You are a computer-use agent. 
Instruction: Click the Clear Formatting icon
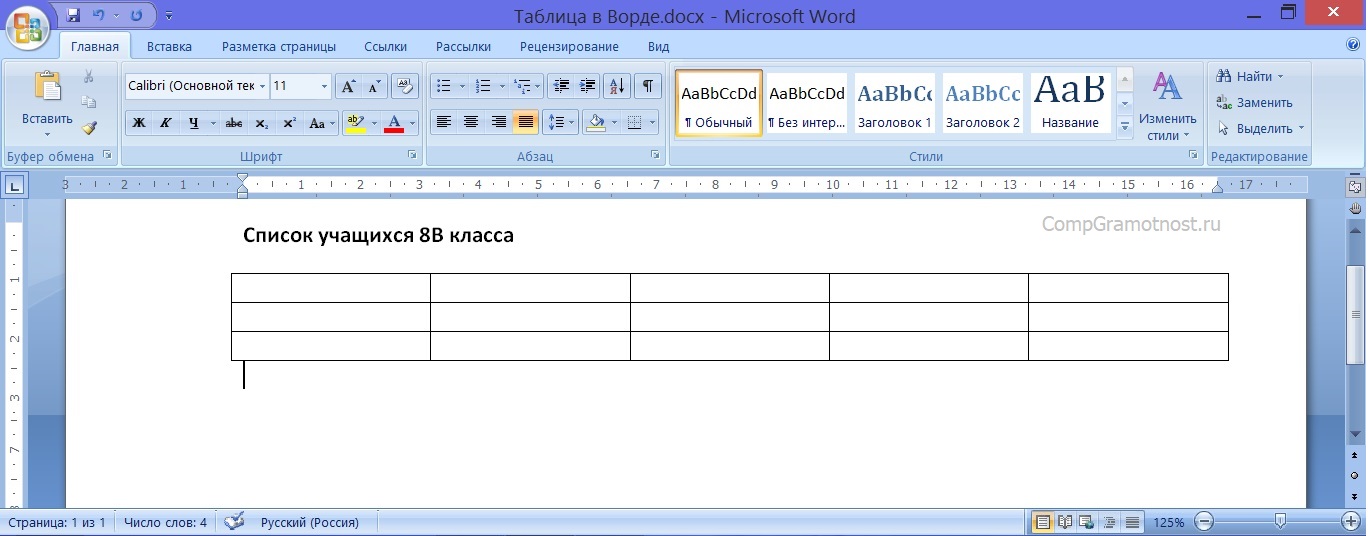coord(404,86)
